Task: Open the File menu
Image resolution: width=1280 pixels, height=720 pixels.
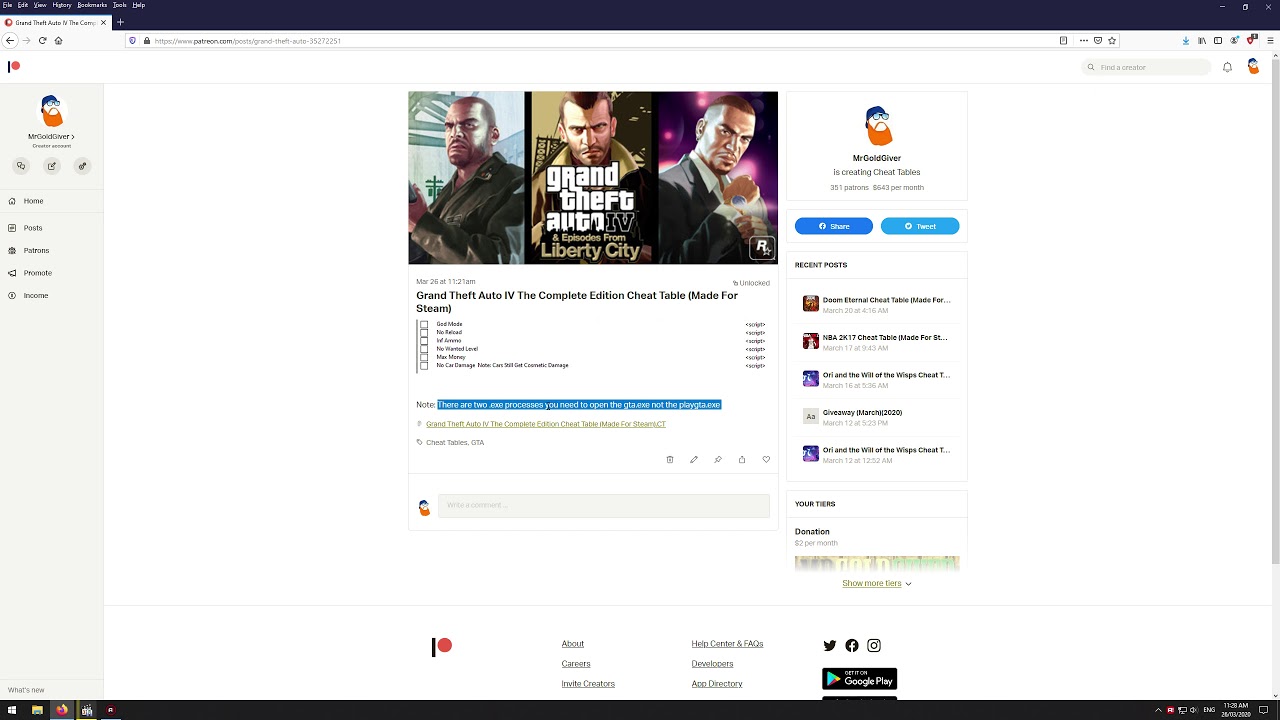Action: tap(8, 5)
